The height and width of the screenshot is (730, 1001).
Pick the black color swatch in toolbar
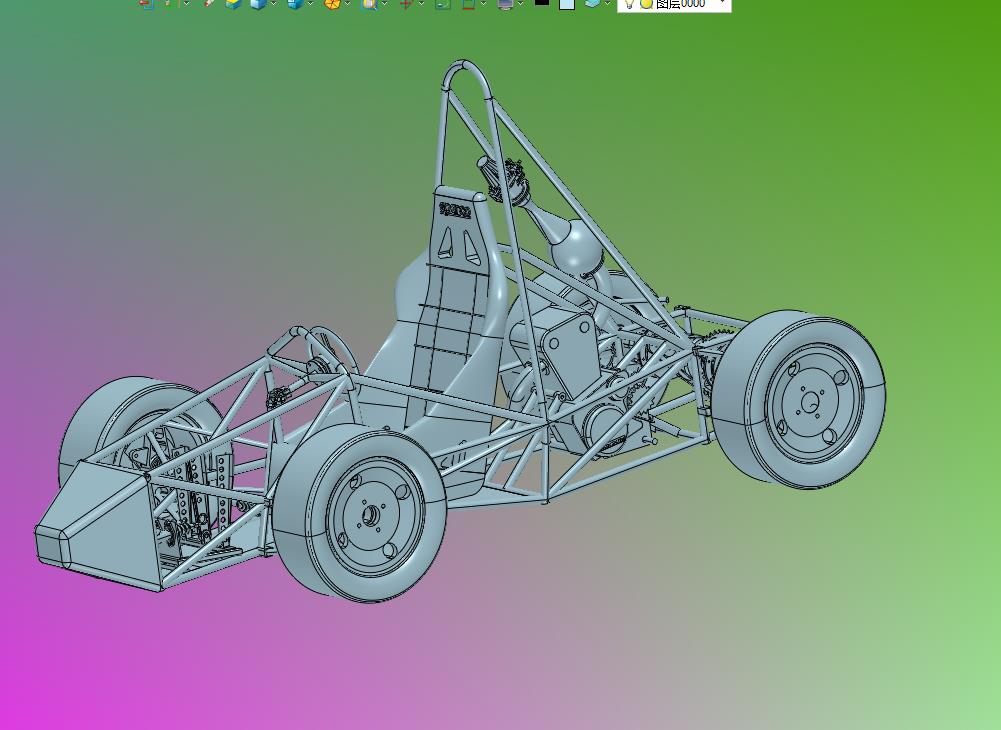tap(542, 3)
